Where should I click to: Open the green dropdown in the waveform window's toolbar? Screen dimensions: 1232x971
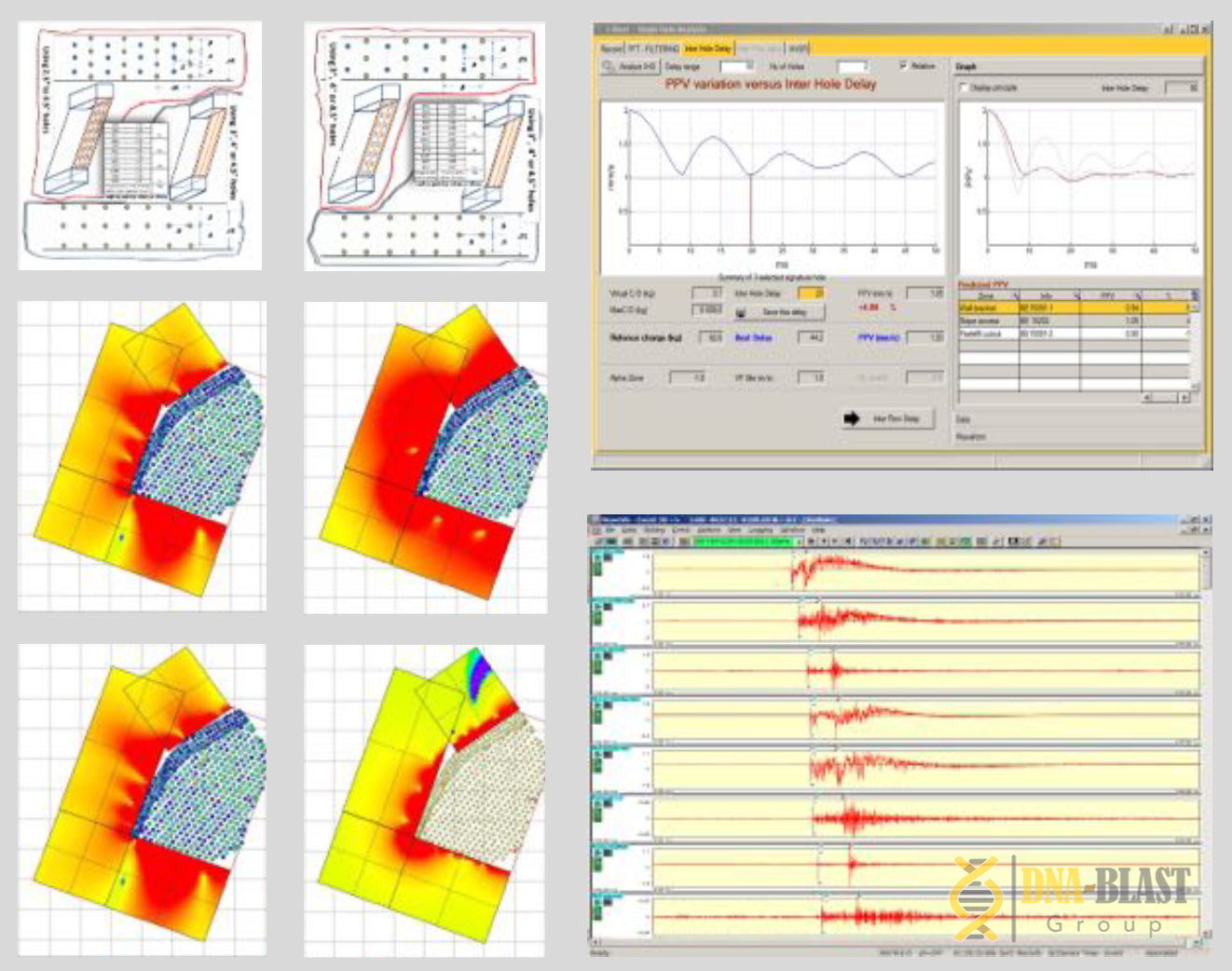[x=749, y=541]
